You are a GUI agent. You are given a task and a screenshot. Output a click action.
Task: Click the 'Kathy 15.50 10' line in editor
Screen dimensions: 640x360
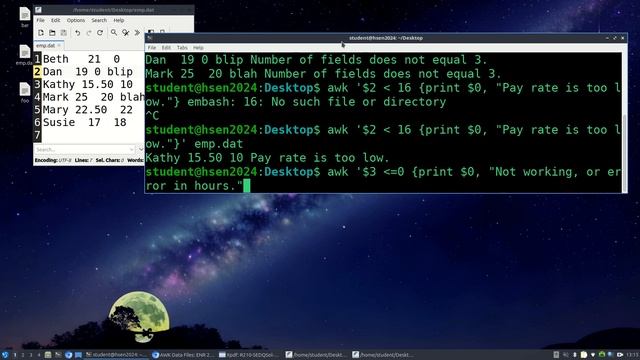[x=88, y=84]
